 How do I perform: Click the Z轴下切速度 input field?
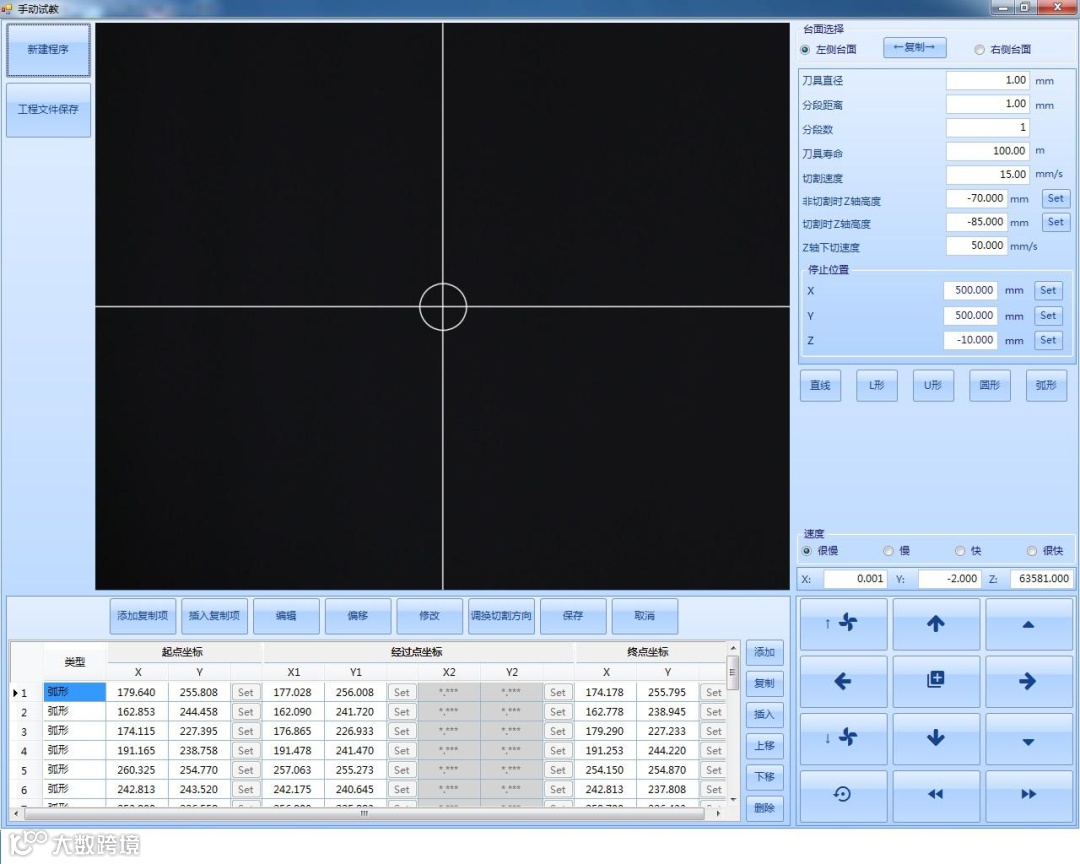[976, 245]
